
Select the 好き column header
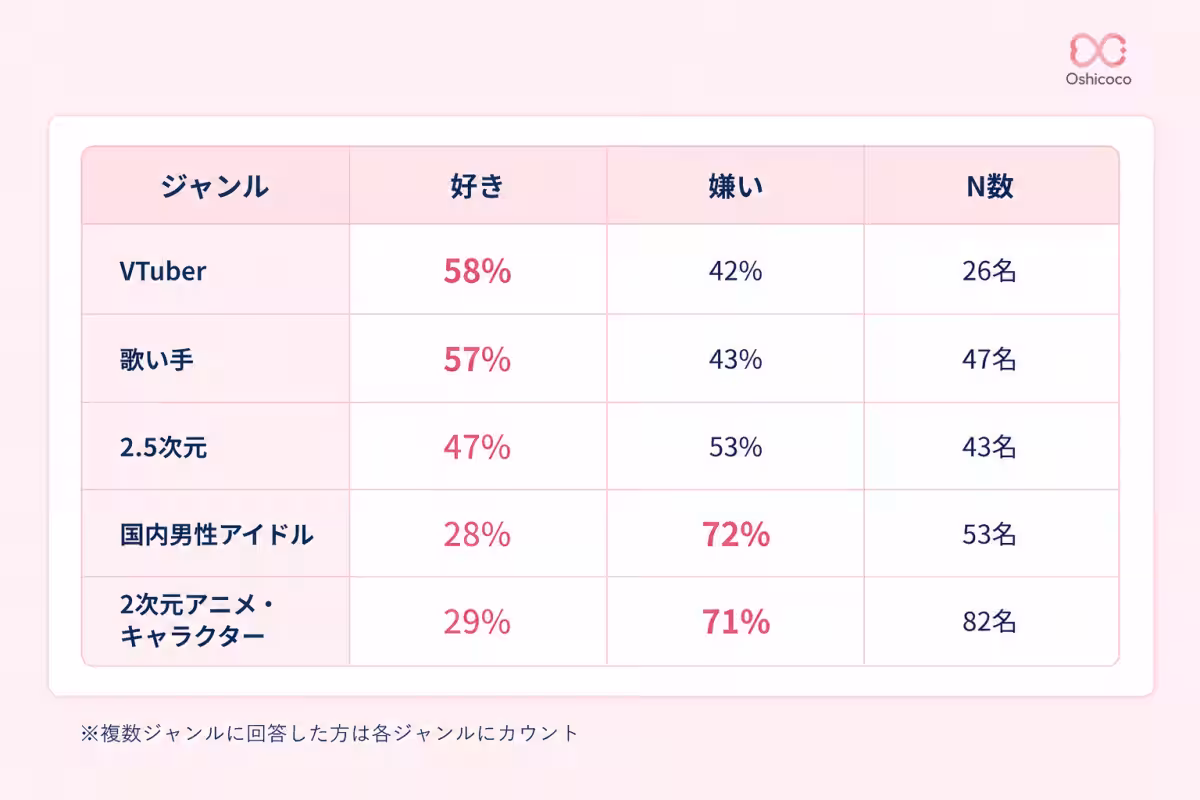click(x=477, y=186)
